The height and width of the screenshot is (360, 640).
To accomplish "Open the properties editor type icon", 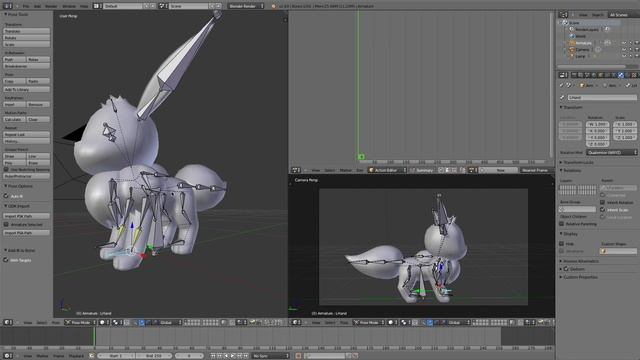I will point(563,75).
